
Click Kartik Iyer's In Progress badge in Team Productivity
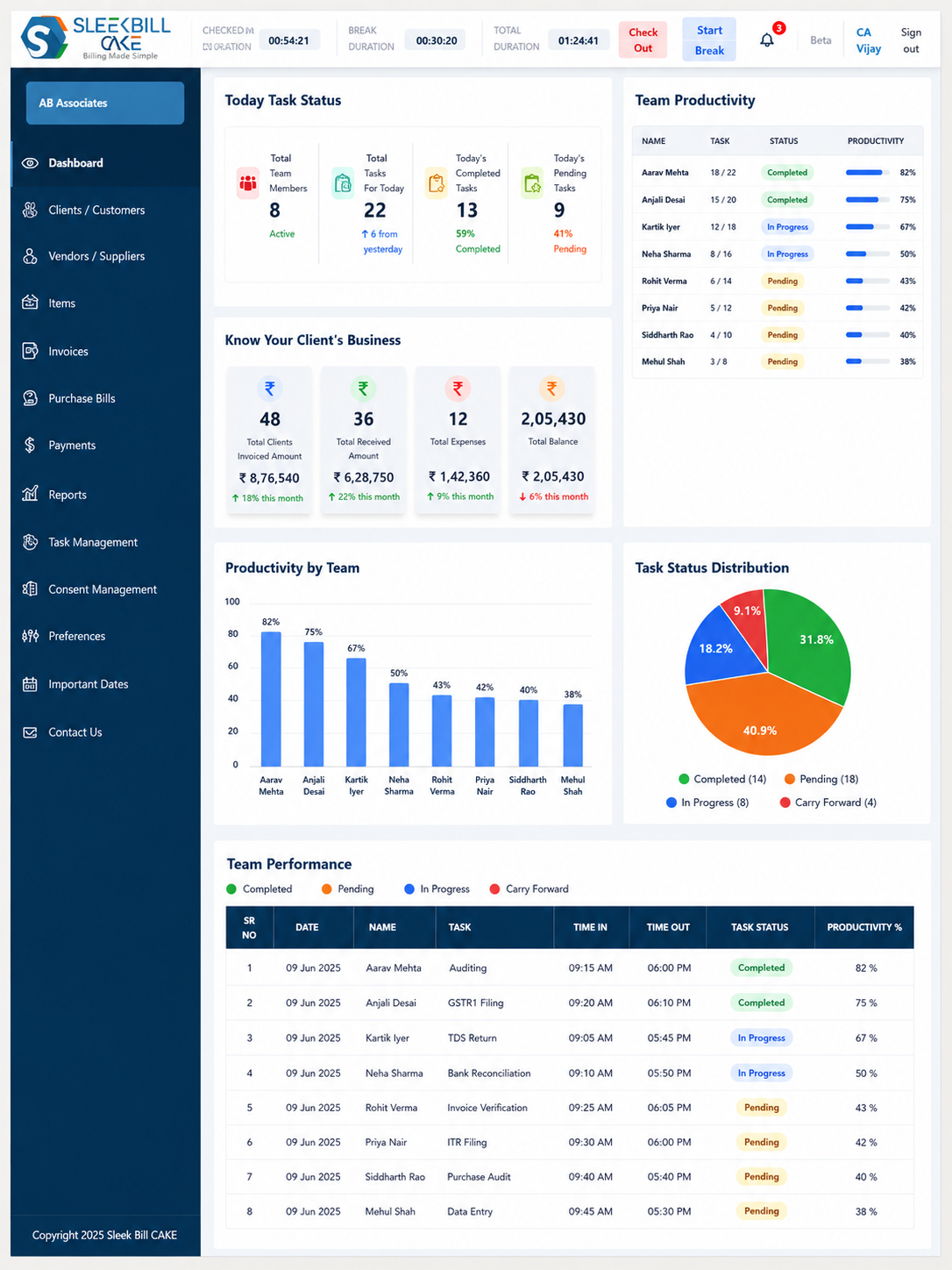coord(787,227)
